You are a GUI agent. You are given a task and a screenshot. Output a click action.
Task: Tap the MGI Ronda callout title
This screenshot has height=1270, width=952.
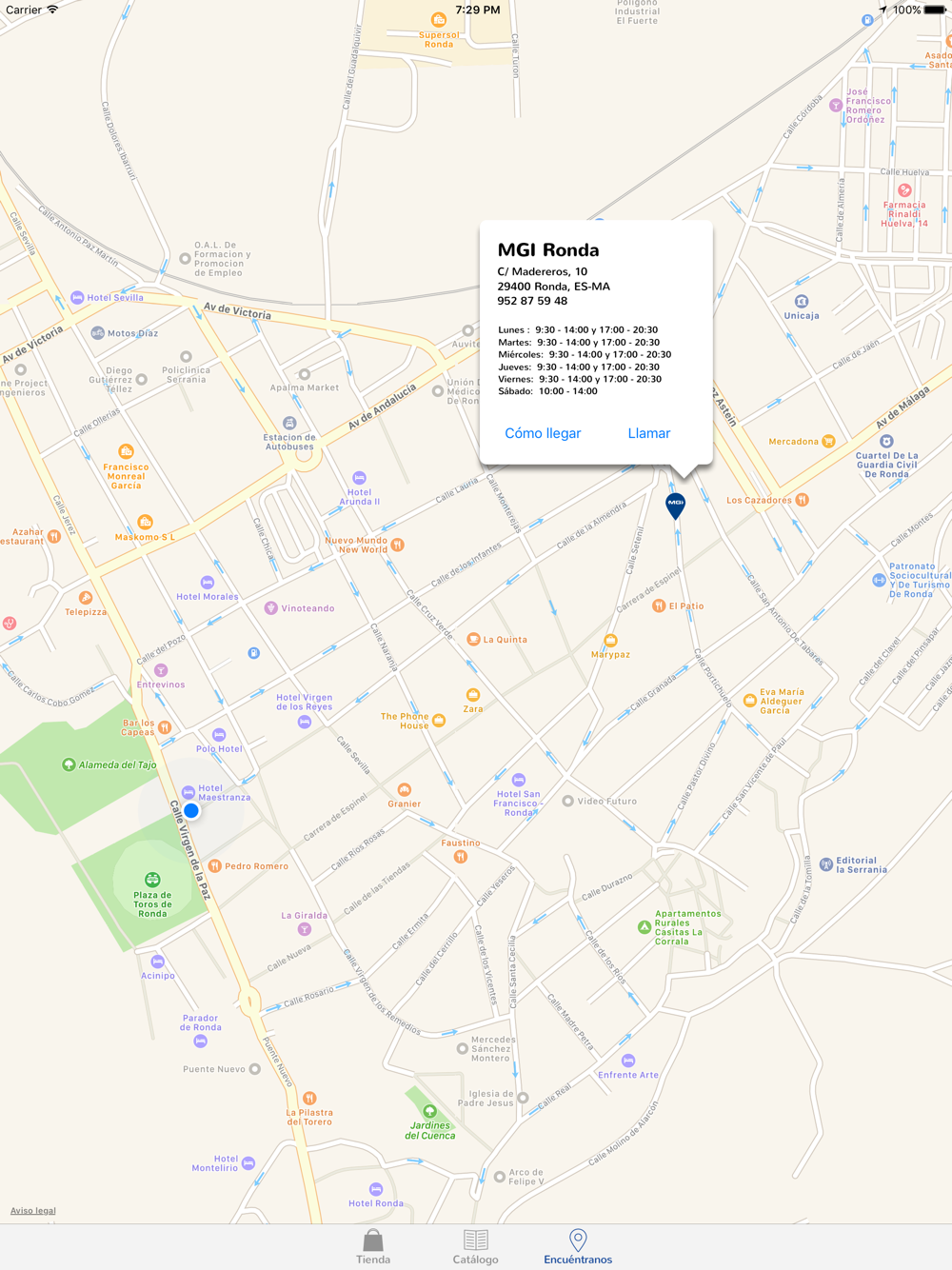coord(548,250)
